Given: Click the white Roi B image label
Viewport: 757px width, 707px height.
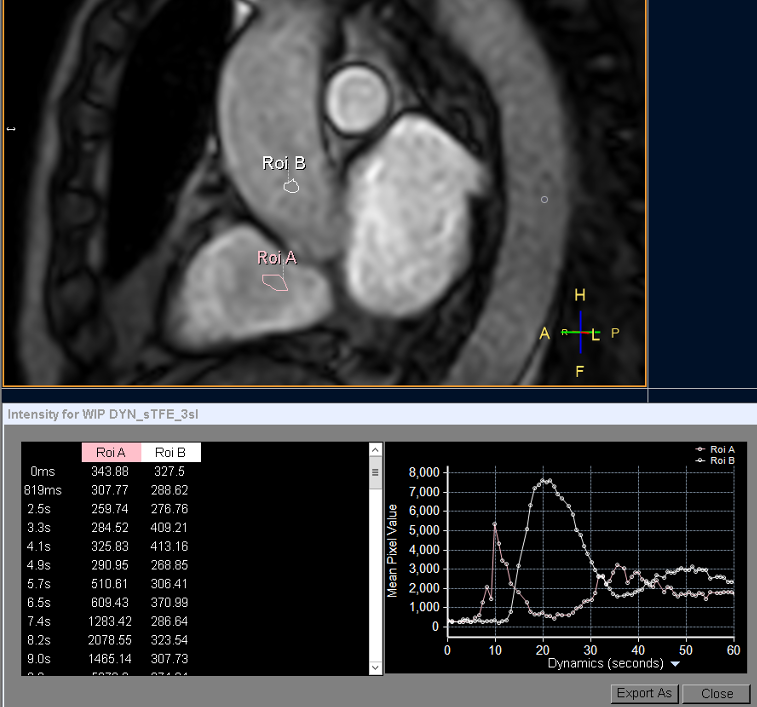Looking at the screenshot, I should click(x=283, y=163).
